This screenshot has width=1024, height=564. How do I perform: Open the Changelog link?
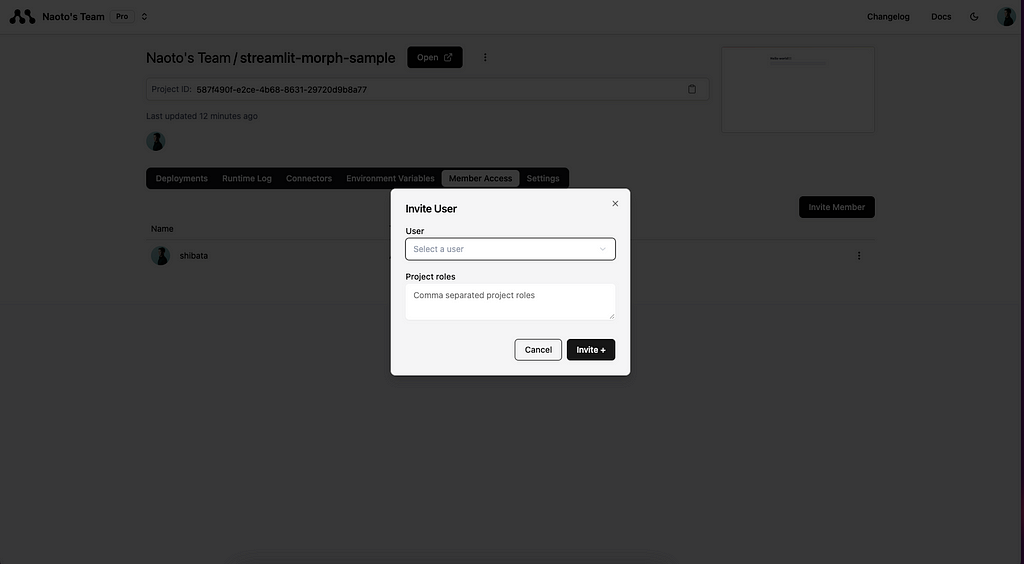coord(888,17)
